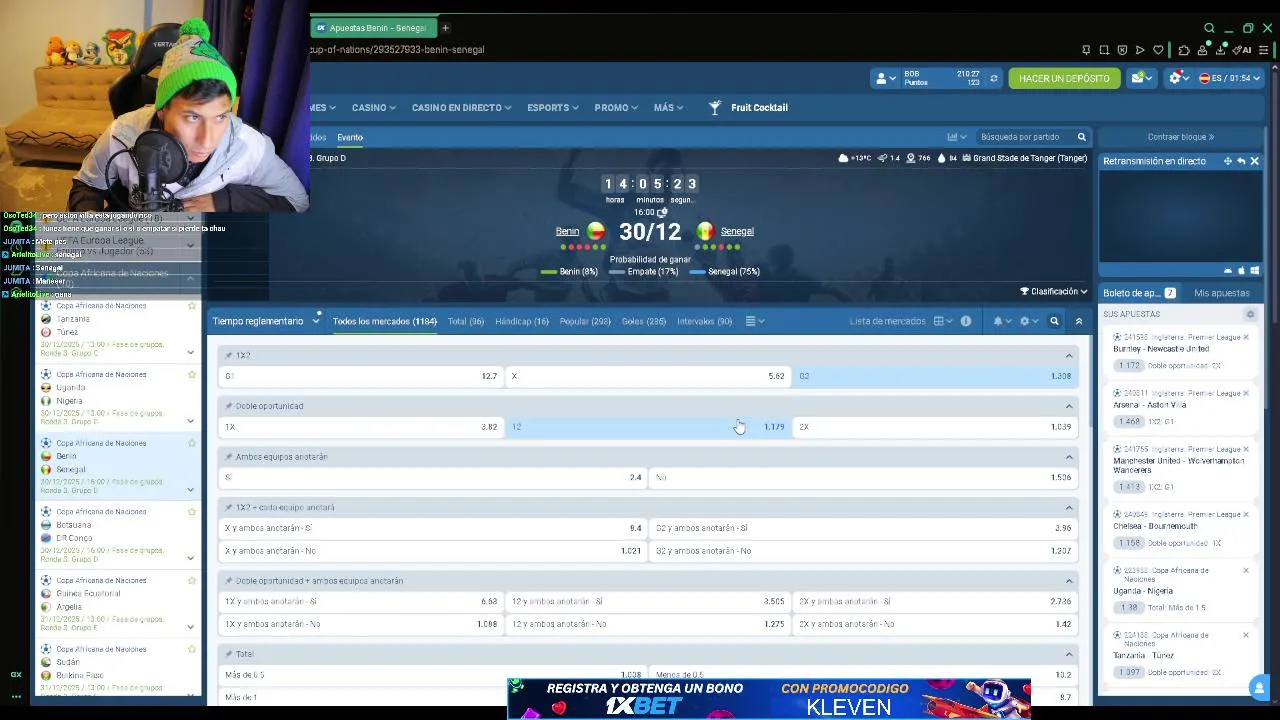This screenshot has height=720, width=1280.
Task: Click Contraer bloque to collapse sidebar
Action: (x=1180, y=137)
